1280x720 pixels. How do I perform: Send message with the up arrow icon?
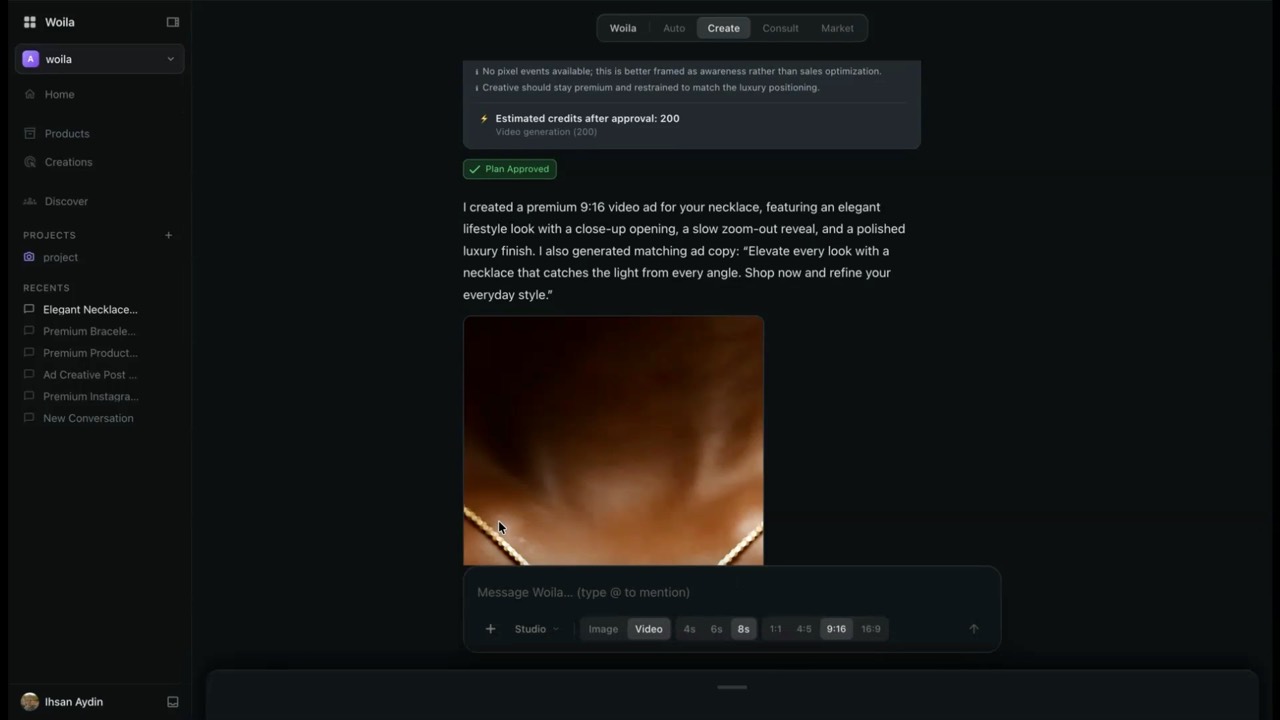coord(974,629)
